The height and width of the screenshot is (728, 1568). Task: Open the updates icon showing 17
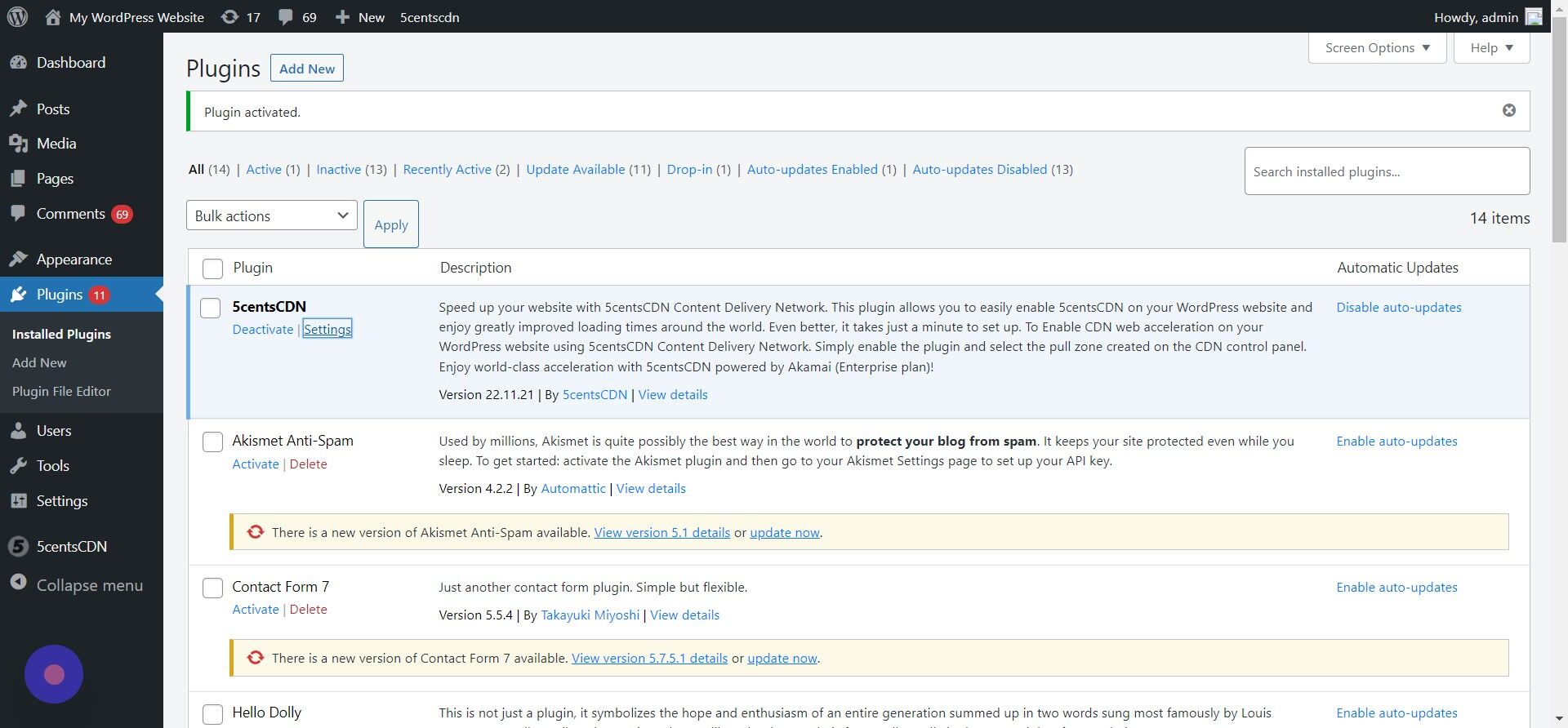tap(230, 17)
